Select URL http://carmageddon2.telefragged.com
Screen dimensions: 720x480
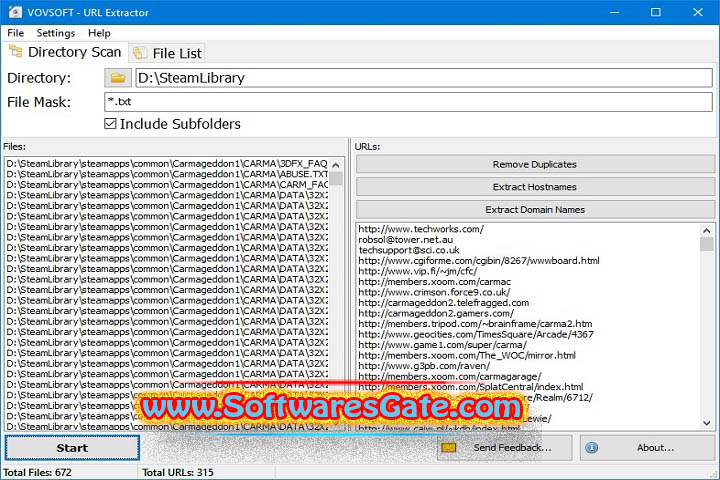444,303
